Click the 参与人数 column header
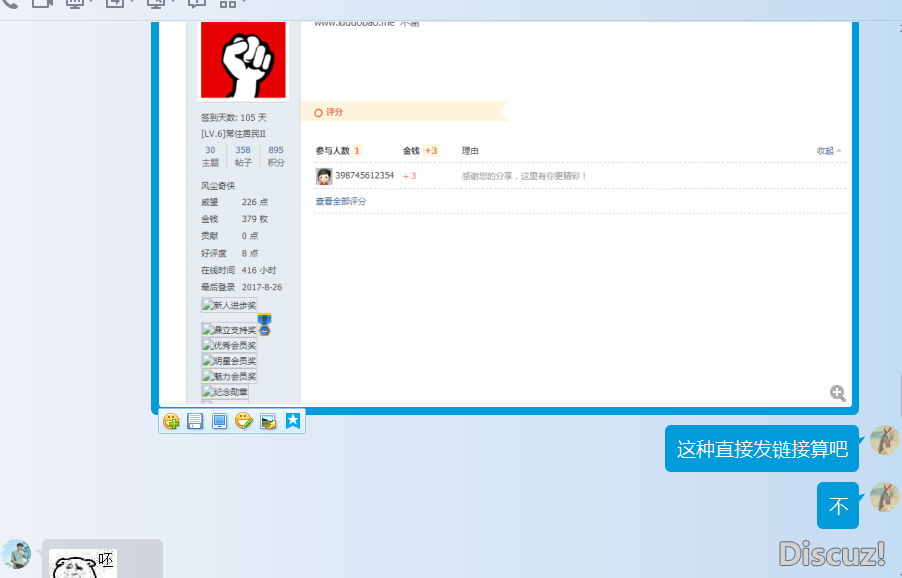Viewport: 902px width, 578px height. (x=338, y=151)
